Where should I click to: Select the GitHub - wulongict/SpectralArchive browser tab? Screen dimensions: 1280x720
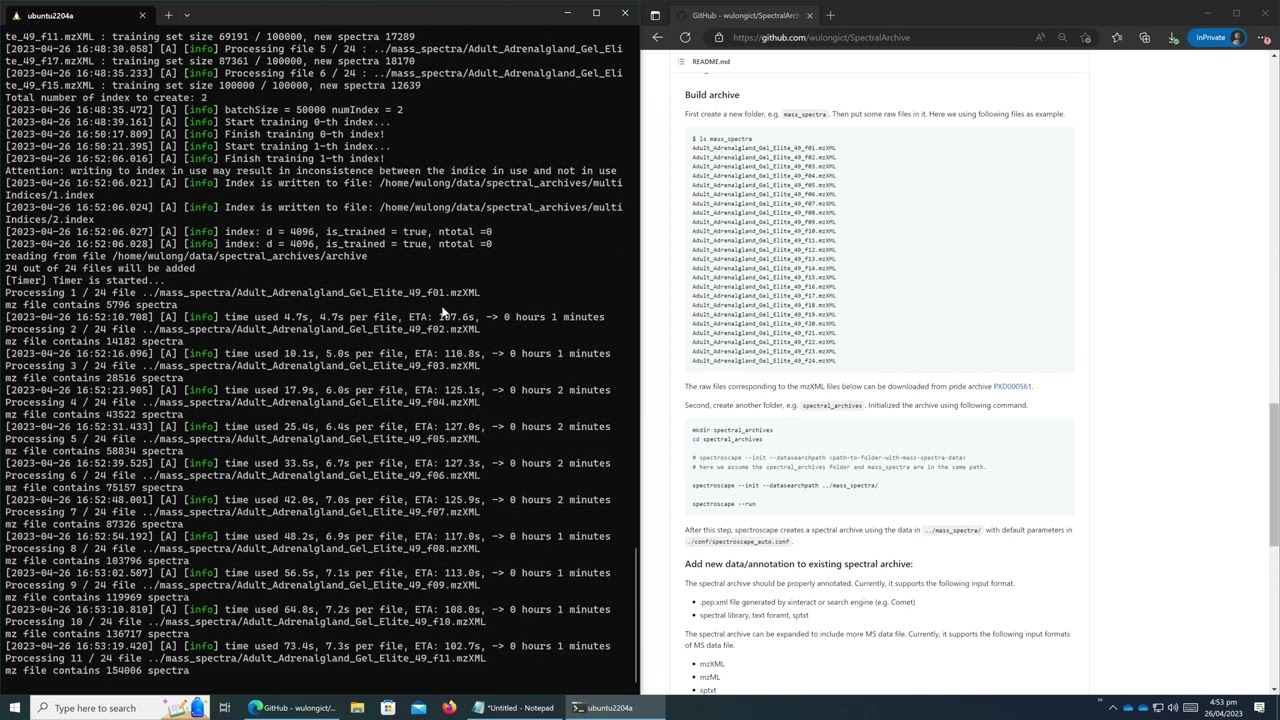pyautogui.click(x=745, y=15)
